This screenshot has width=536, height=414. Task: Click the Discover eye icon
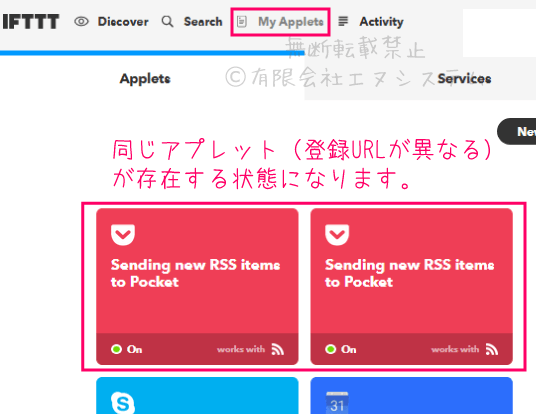(81, 22)
